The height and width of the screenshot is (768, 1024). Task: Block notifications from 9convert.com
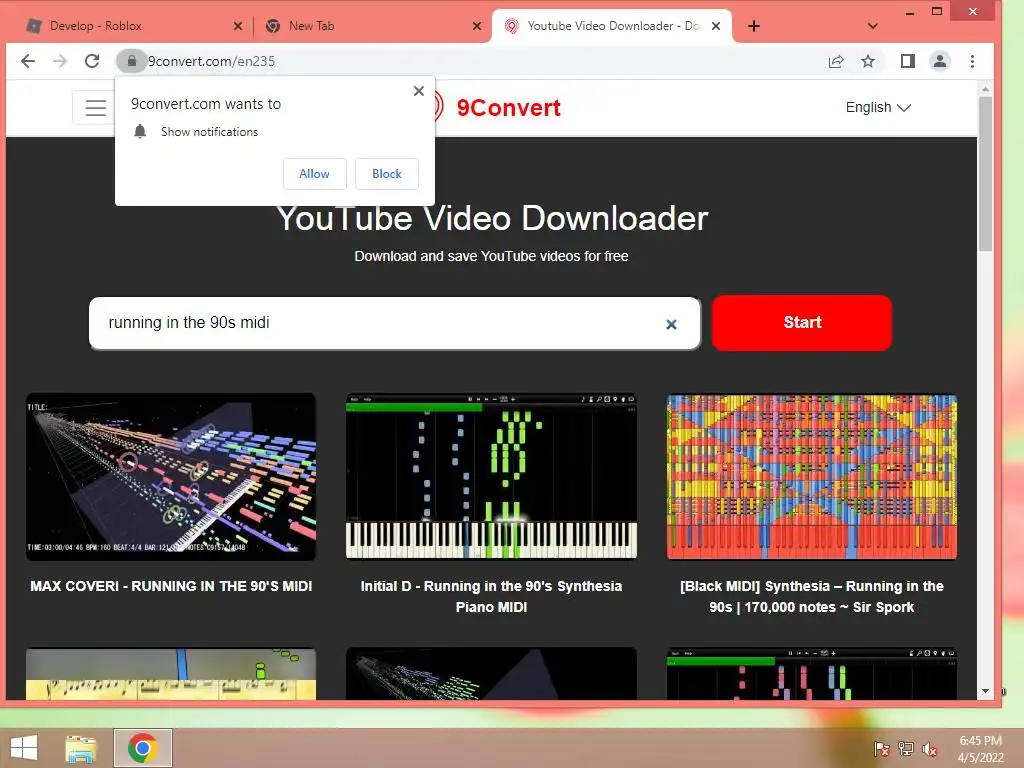387,174
